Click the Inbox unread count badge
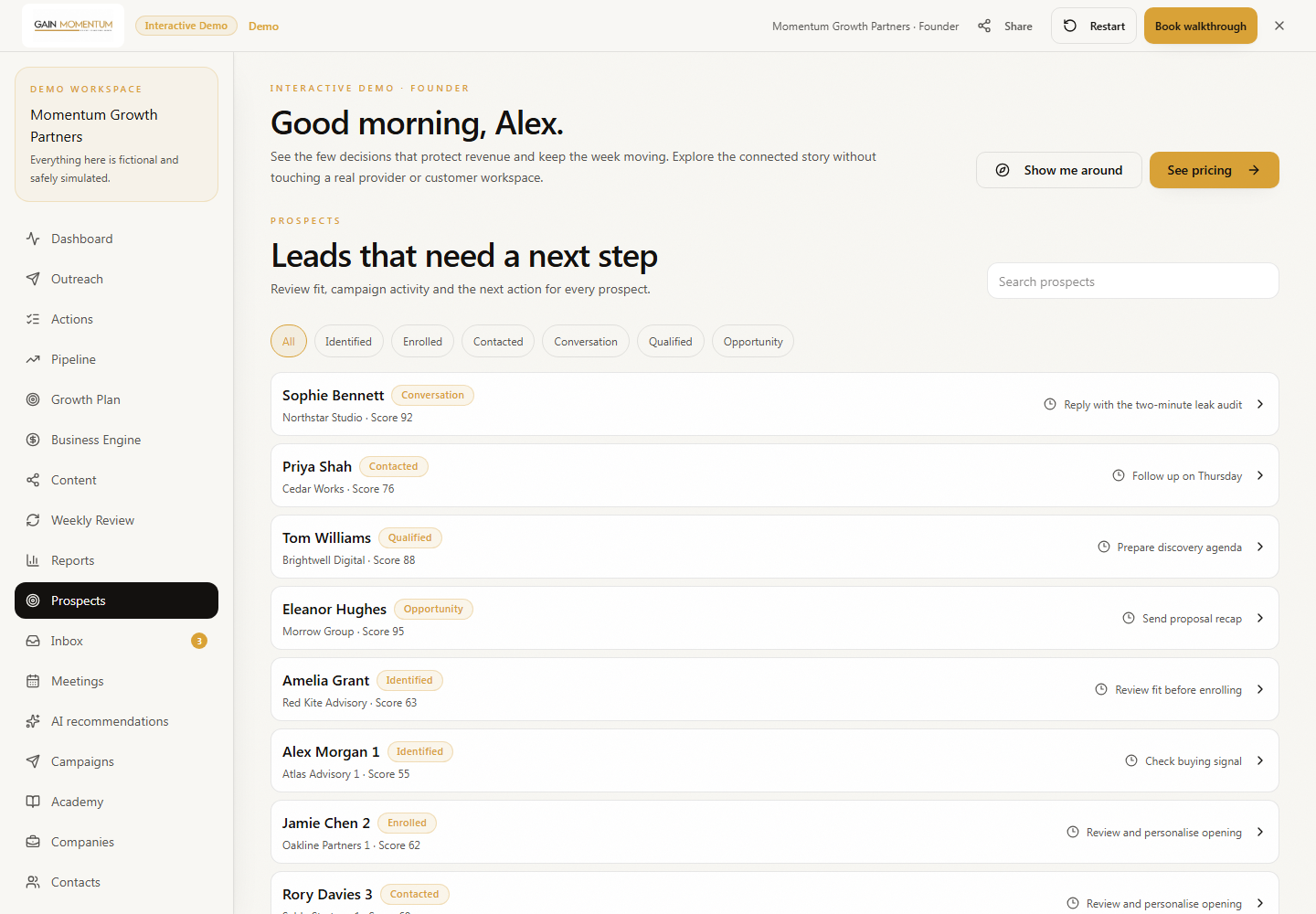1316x914 pixels. 199,641
